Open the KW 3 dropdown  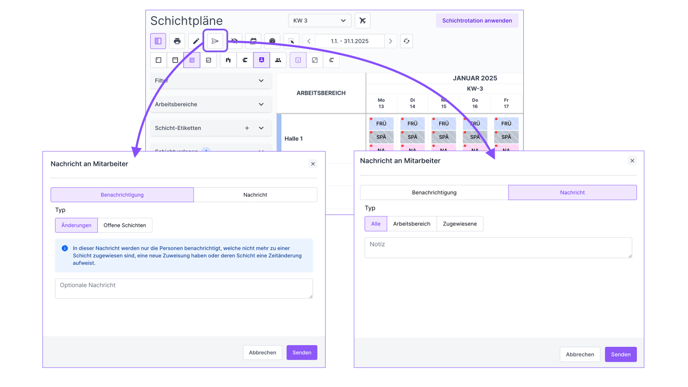(x=319, y=21)
